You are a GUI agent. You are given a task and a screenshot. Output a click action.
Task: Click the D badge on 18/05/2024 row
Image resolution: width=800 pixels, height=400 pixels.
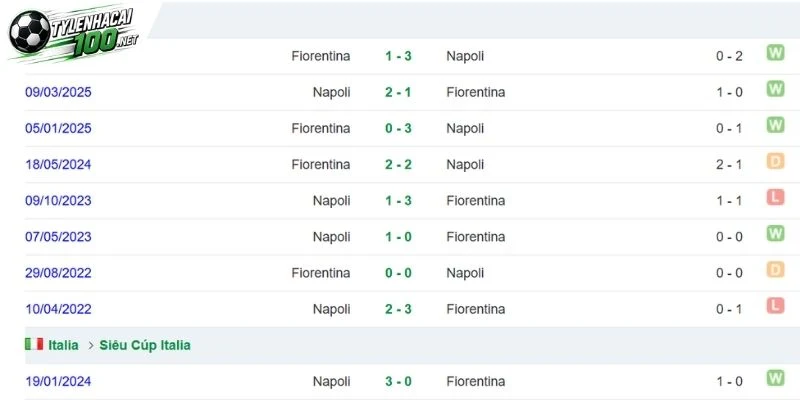pos(775,161)
